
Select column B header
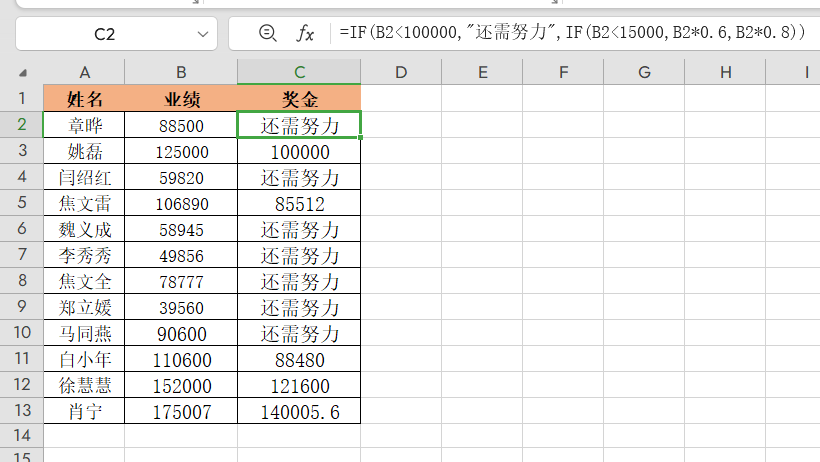coord(181,72)
